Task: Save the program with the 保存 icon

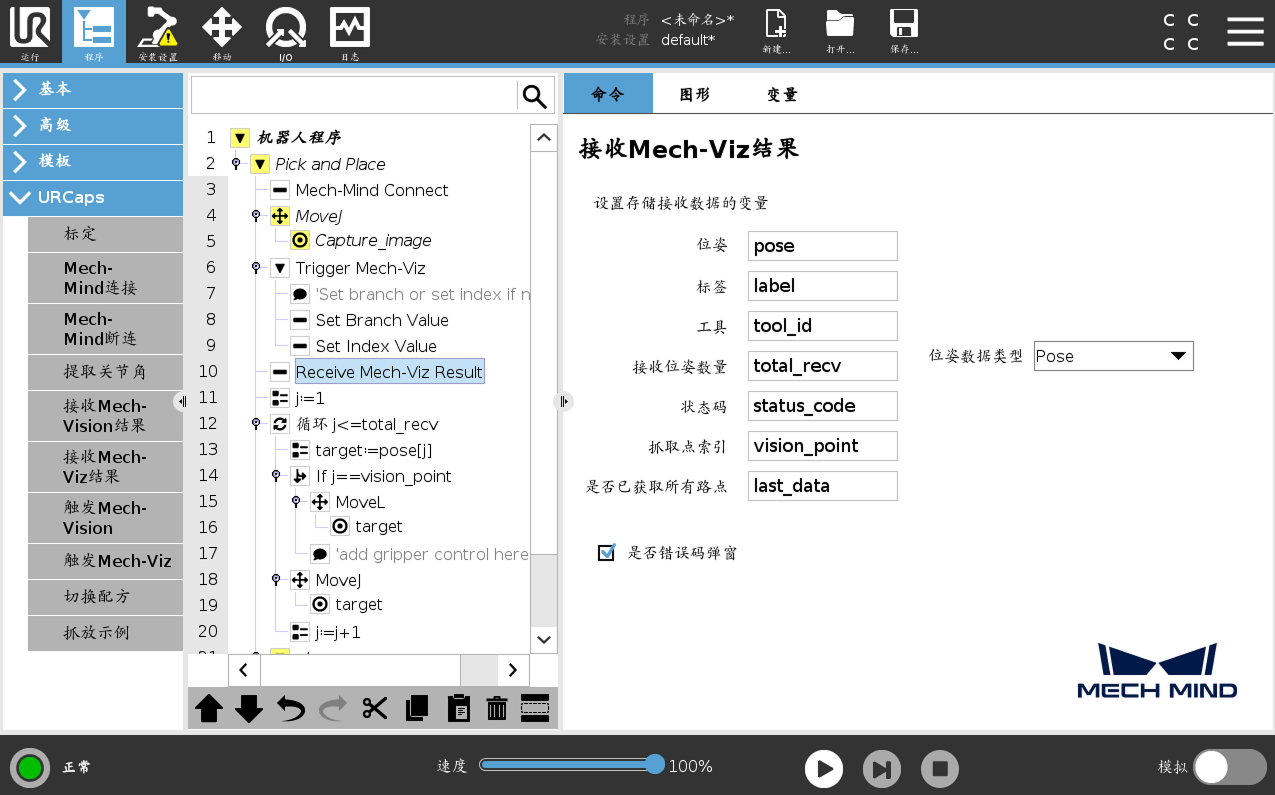Action: tap(902, 31)
